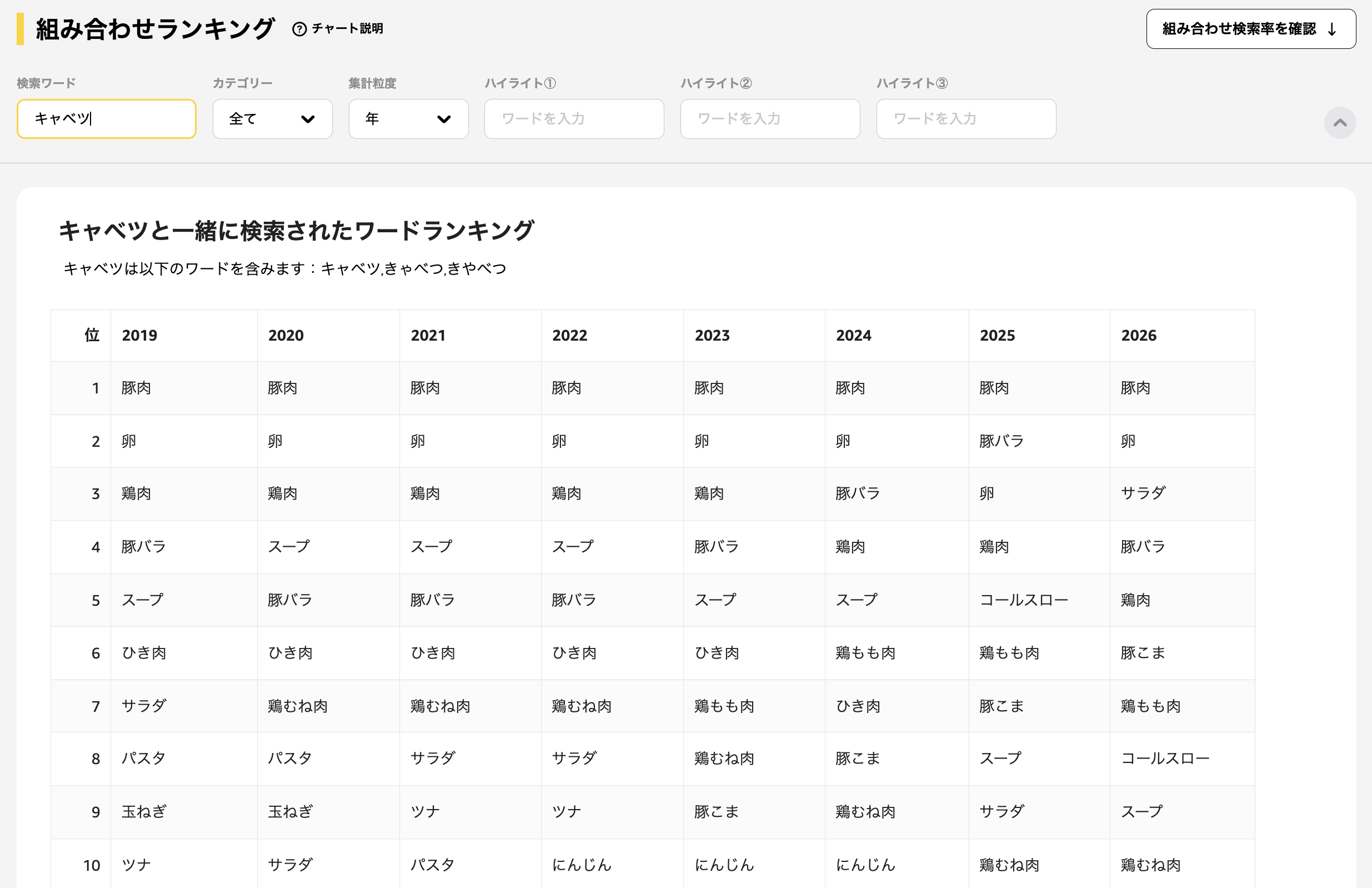The width and height of the screenshot is (1372, 888).
Task: Click 卵 in the 2025 rank 3 cell
Action: [987, 493]
